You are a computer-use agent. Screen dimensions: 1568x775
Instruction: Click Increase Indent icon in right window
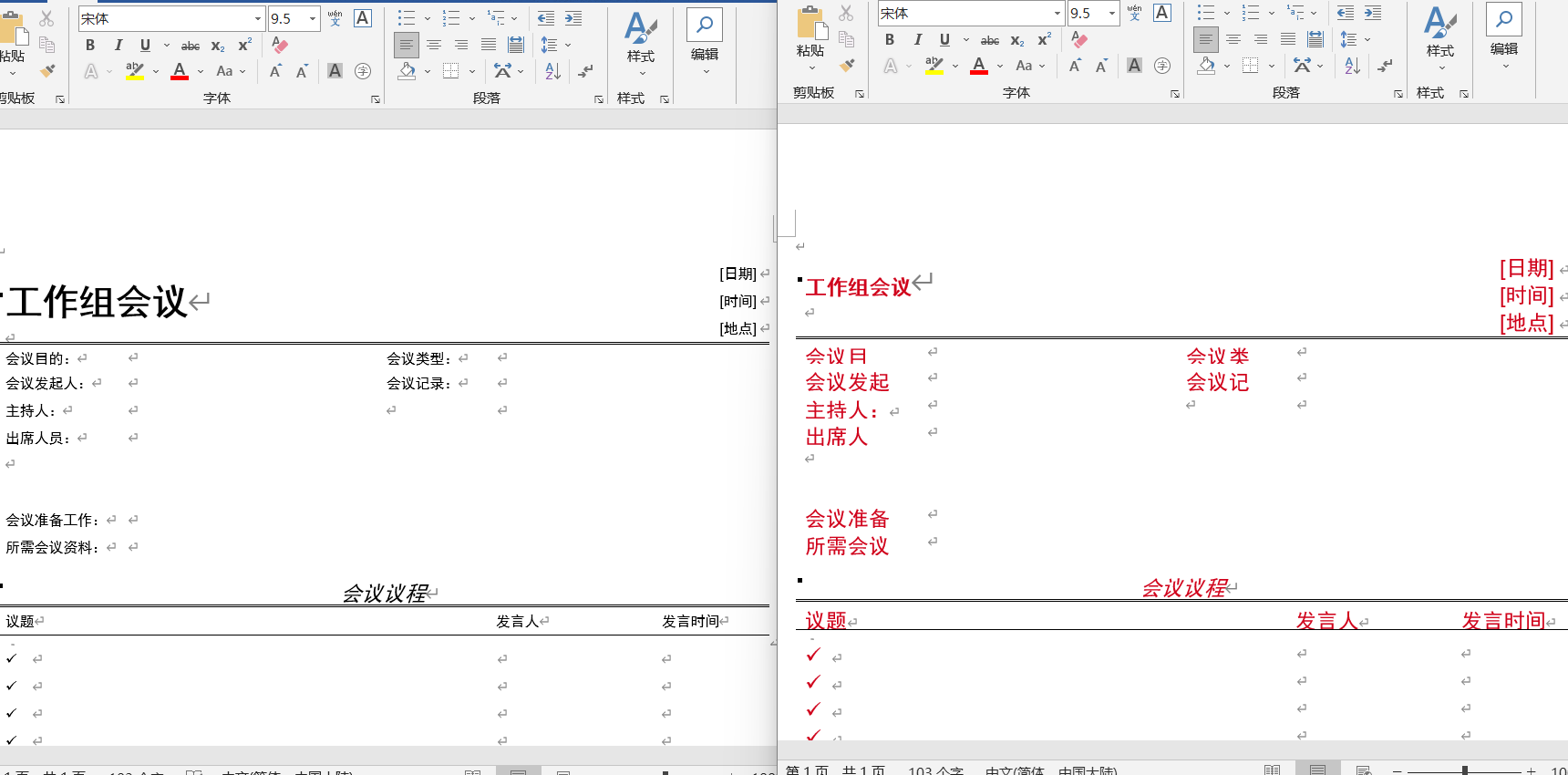[x=1373, y=13]
